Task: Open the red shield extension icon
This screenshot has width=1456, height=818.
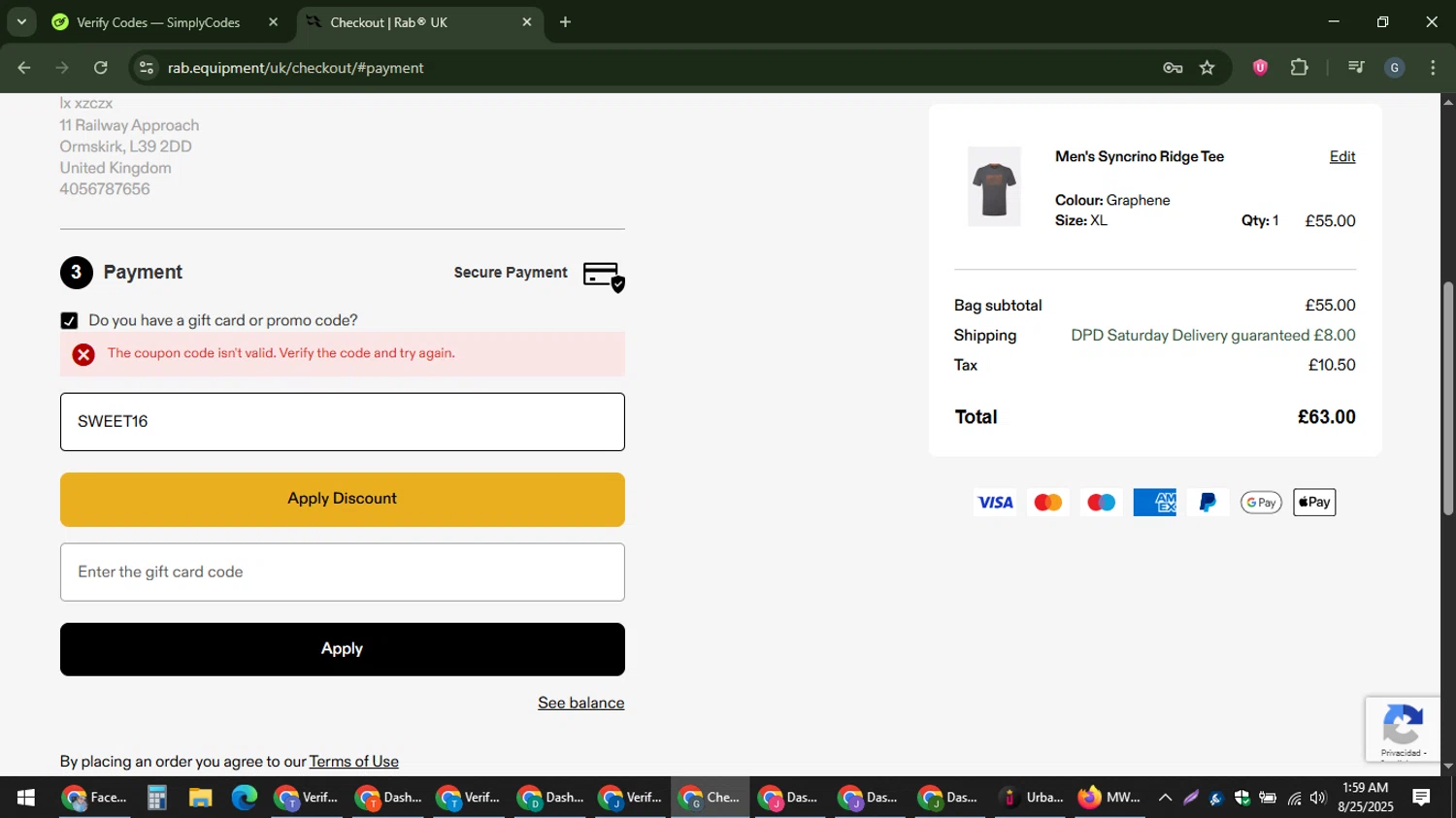Action: tap(1260, 67)
